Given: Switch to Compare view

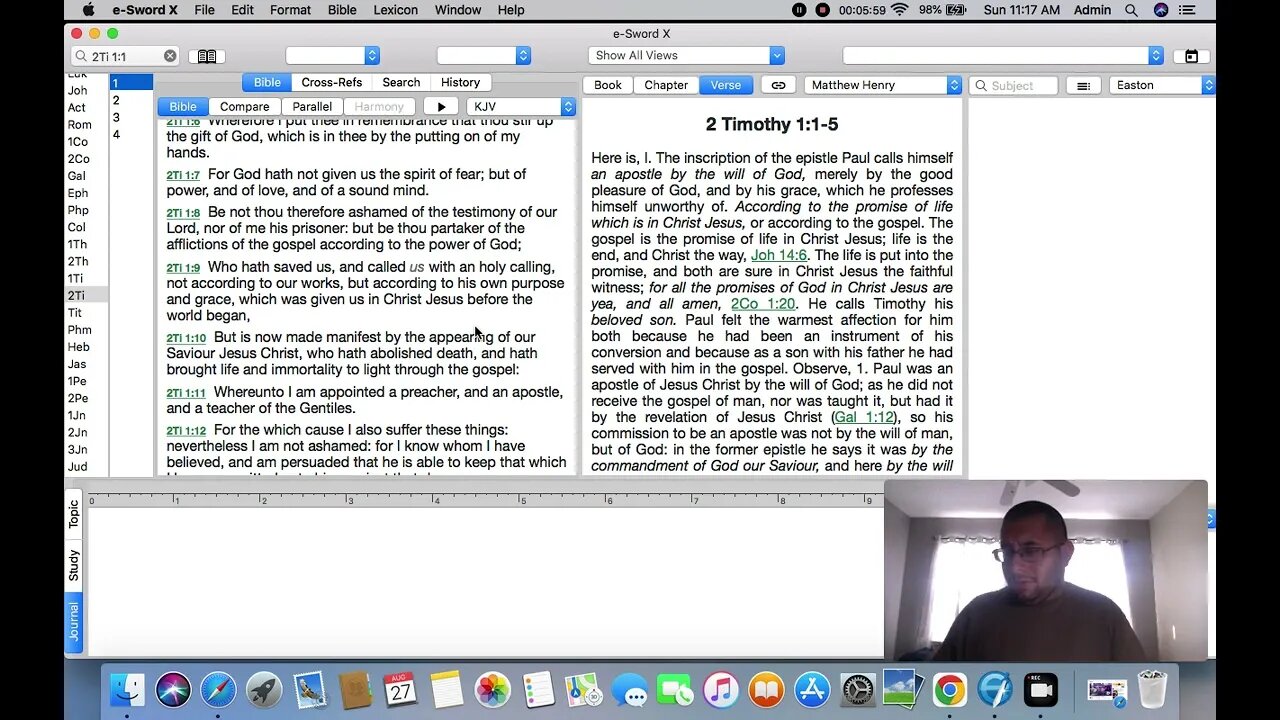Looking at the screenshot, I should [245, 106].
